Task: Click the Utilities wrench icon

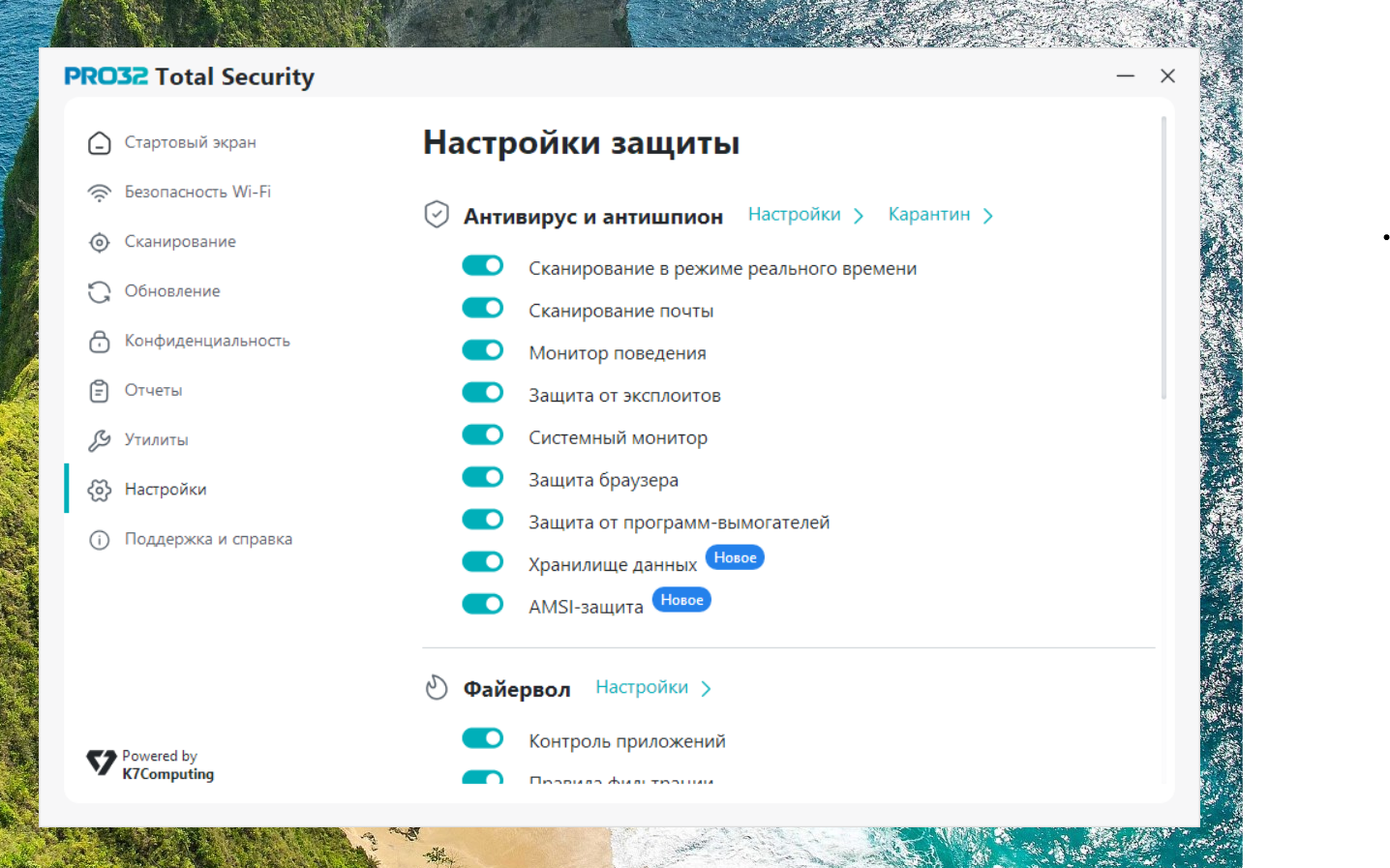Action: 99,440
